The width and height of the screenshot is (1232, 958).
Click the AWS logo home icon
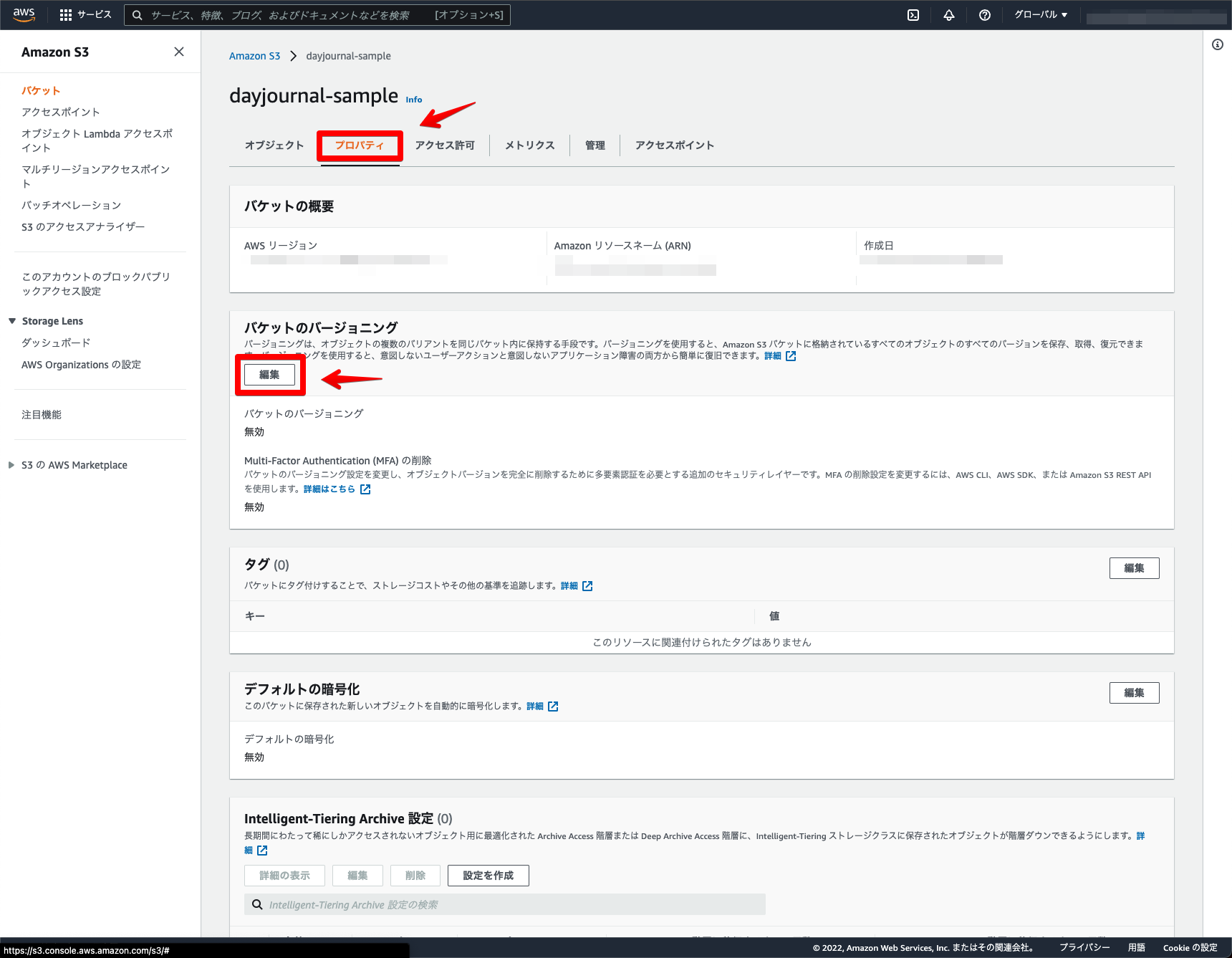point(24,14)
